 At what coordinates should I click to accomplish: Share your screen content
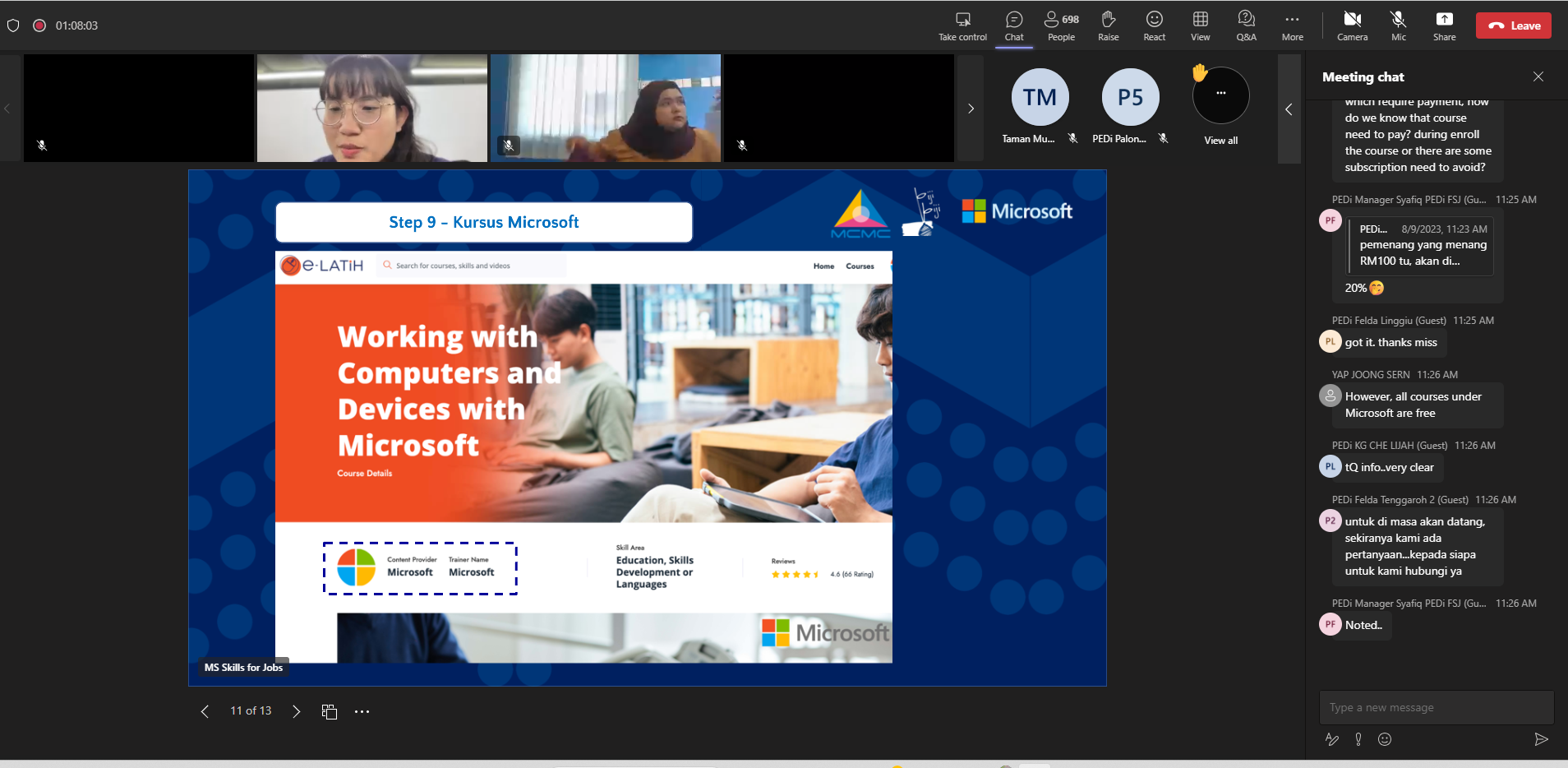(1444, 25)
